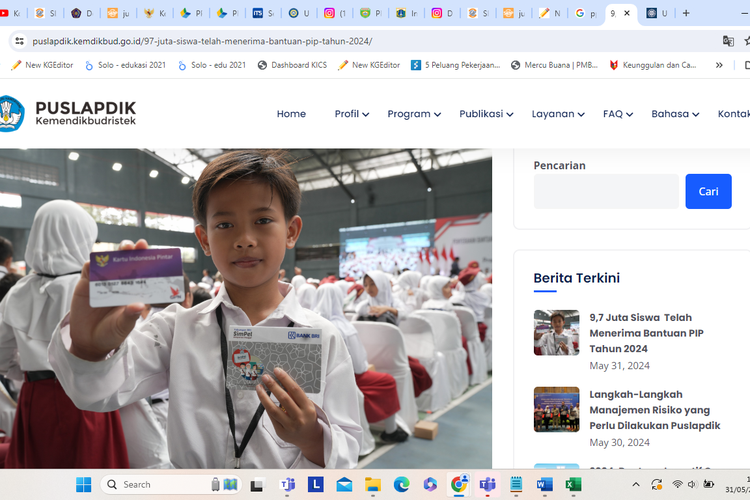Screen dimensions: 750x500
Task: Click the Puslapdik Kemendikbudristek logo
Action: [x=68, y=113]
